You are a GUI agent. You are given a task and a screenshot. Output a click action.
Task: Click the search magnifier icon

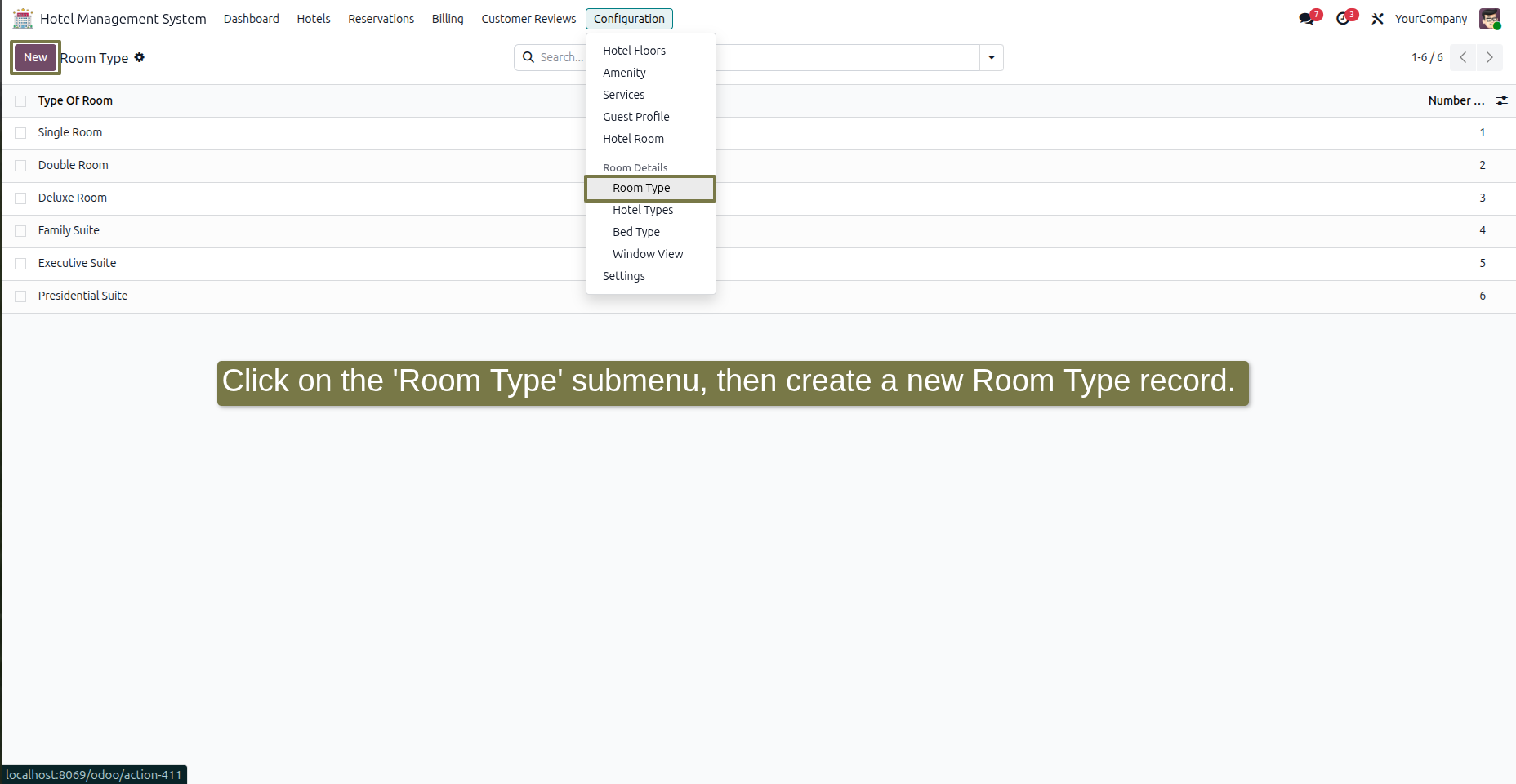[528, 57]
